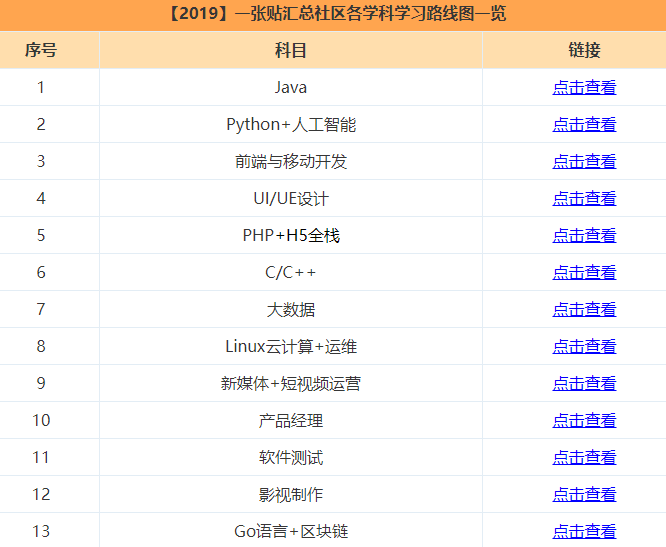Select the 产品经理 subject cell
Screen dimensions: 666x547
click(291, 420)
